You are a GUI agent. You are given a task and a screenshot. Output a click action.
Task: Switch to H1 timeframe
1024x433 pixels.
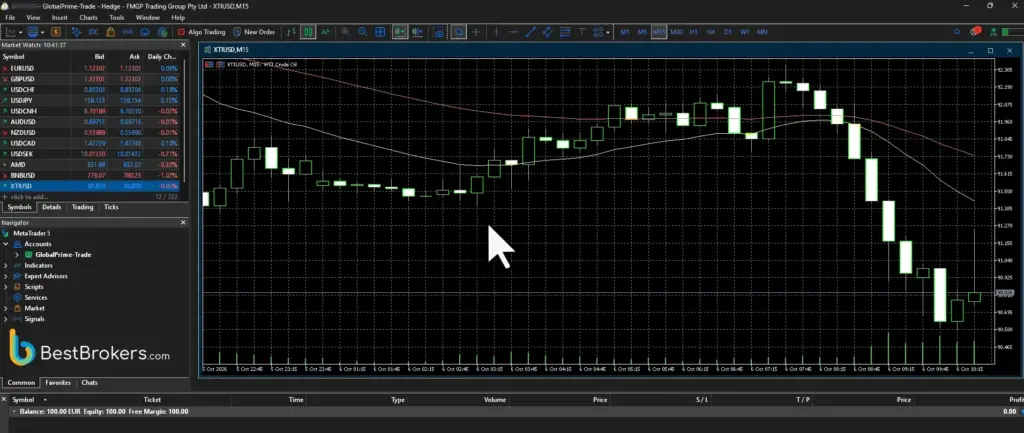tap(694, 32)
